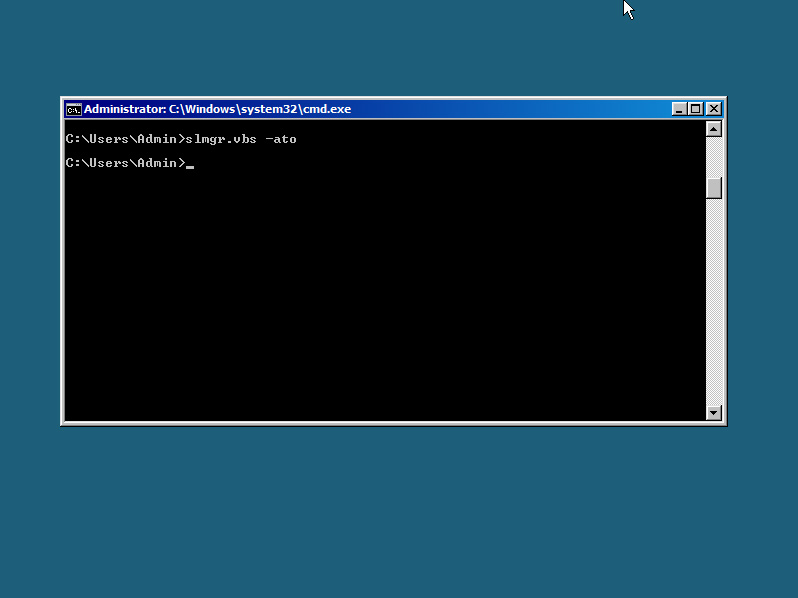Screen dimensions: 798x598
Task: Click the vertical scrollbar thumb in cmd window
Action: click(x=714, y=188)
